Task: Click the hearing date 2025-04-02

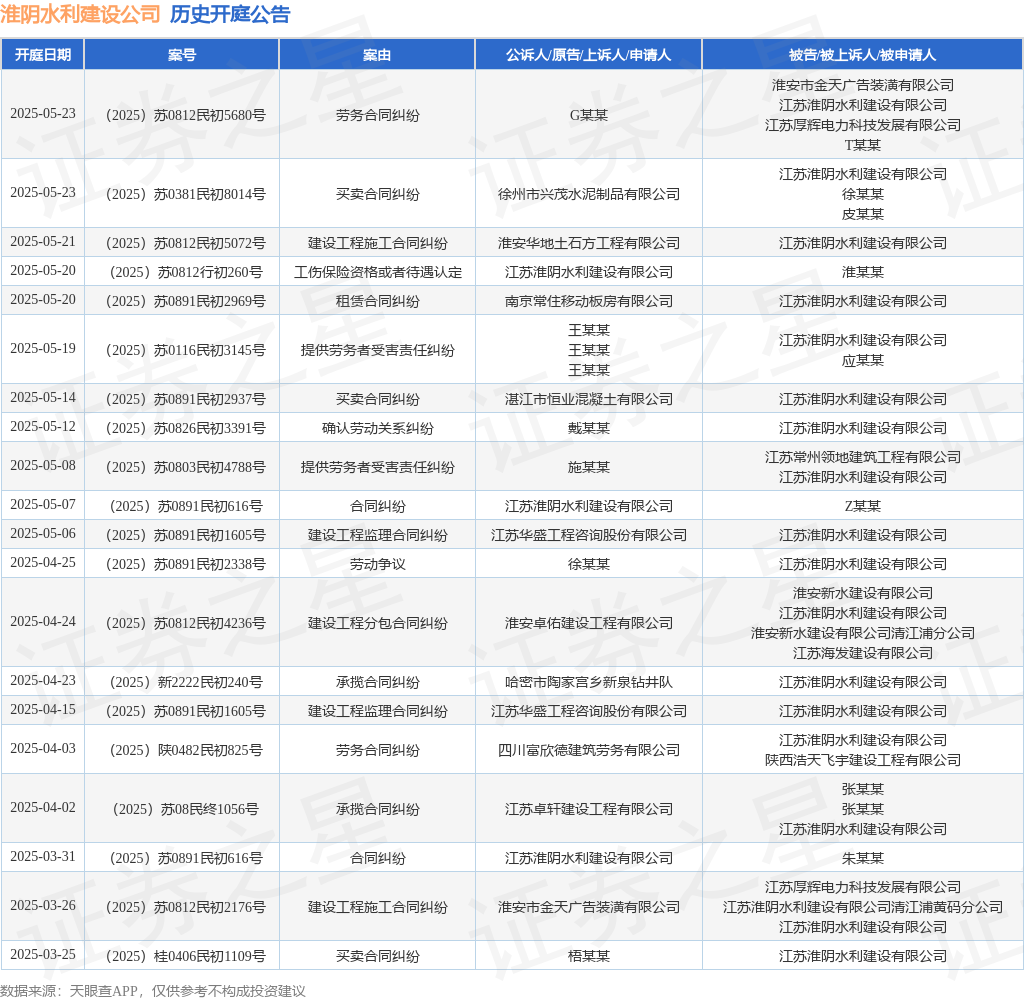Action: click(x=43, y=807)
